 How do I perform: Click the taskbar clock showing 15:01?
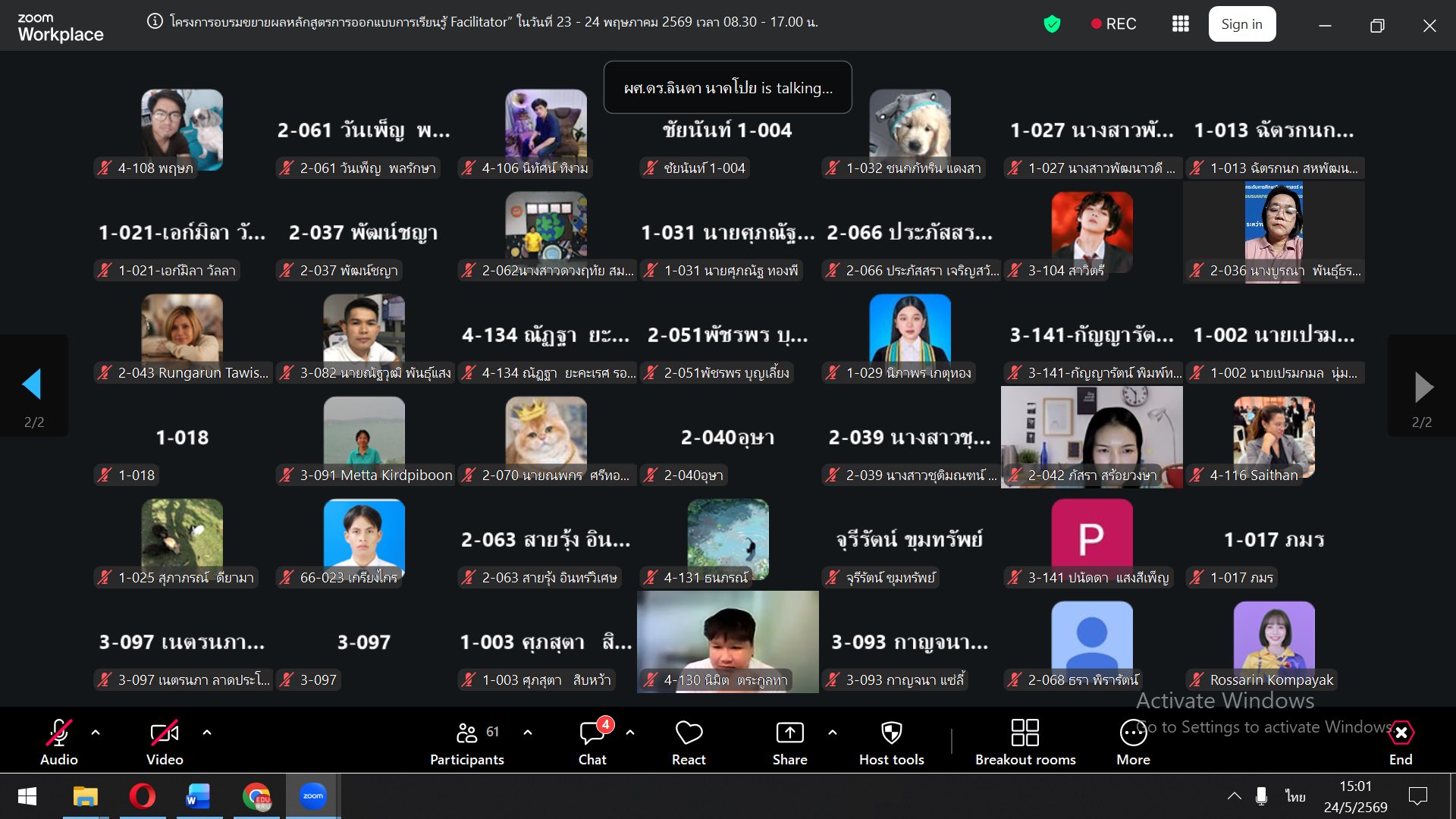click(x=1355, y=796)
